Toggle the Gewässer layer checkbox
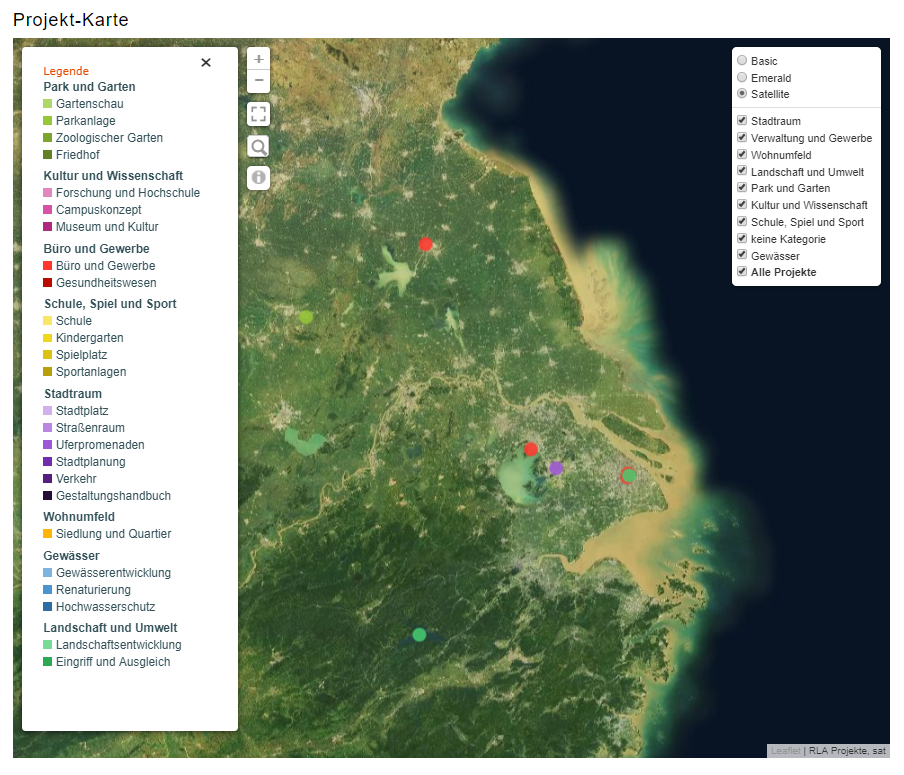The height and width of the screenshot is (775, 904). (742, 255)
